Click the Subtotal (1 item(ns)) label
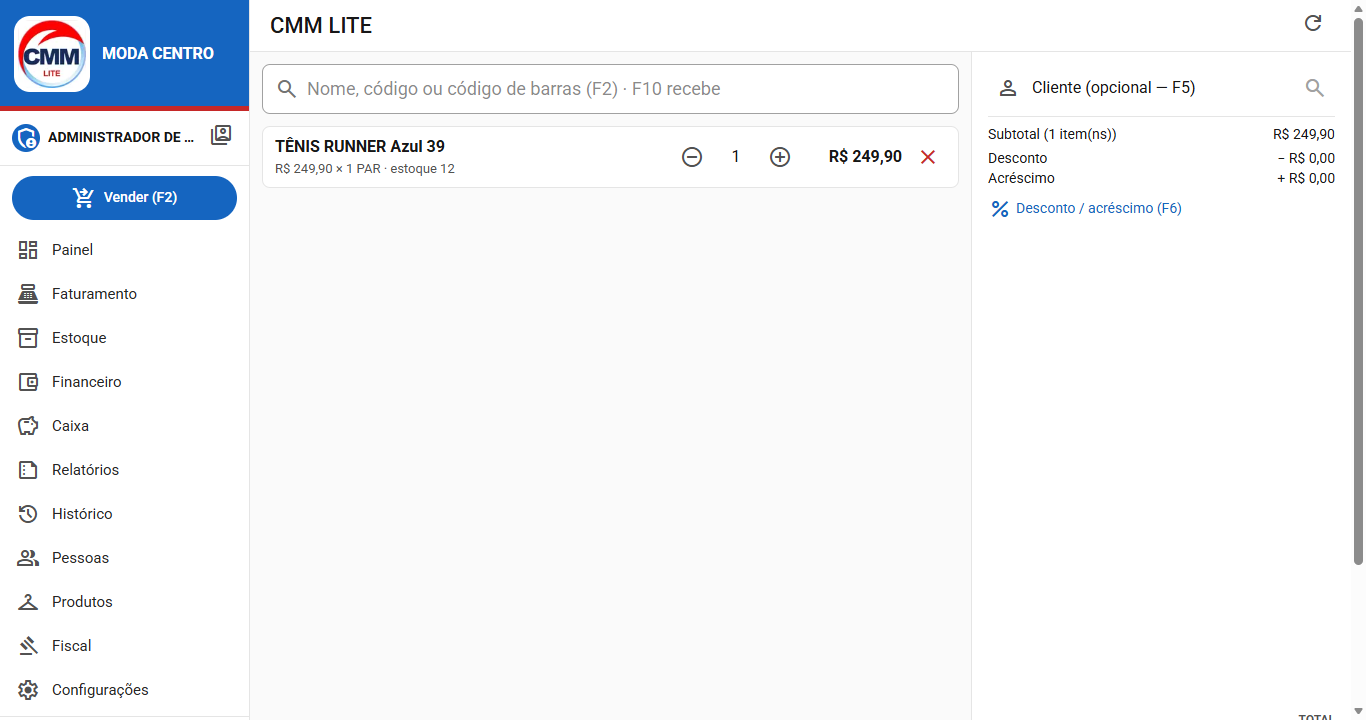The height and width of the screenshot is (720, 1366). (1052, 134)
